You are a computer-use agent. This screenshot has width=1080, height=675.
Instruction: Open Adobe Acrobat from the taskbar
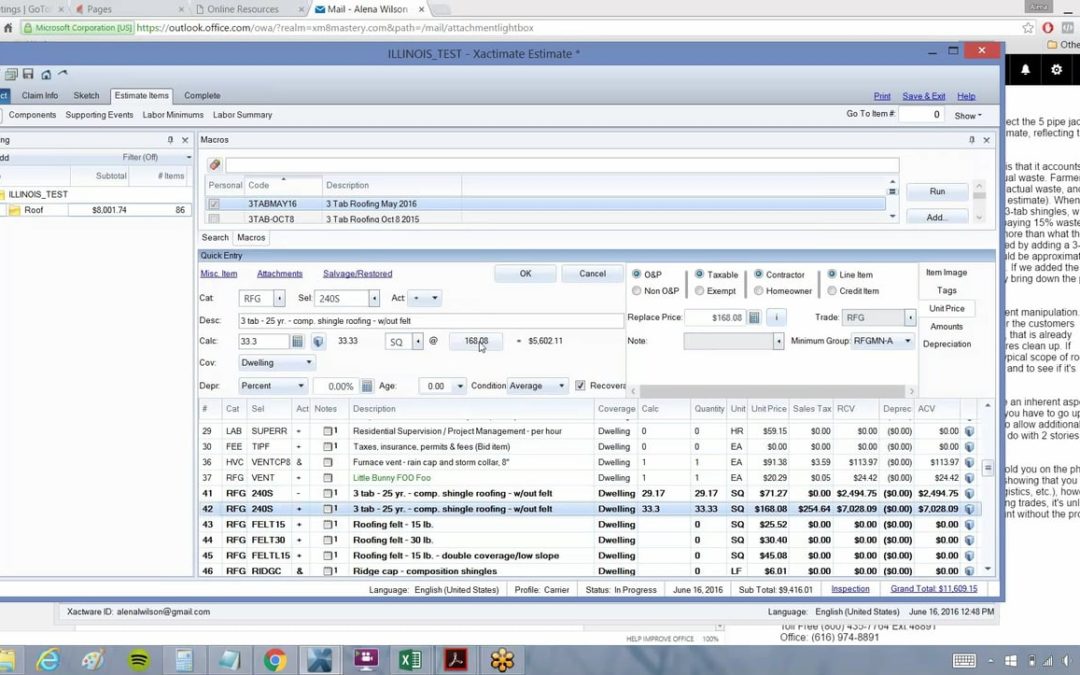(x=455, y=660)
